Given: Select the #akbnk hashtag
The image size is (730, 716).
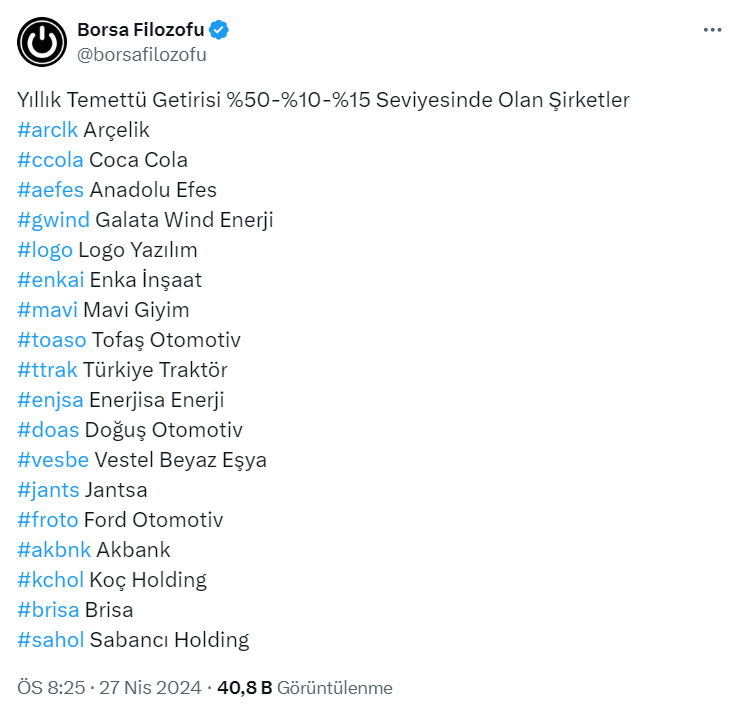Looking at the screenshot, I should [54, 550].
